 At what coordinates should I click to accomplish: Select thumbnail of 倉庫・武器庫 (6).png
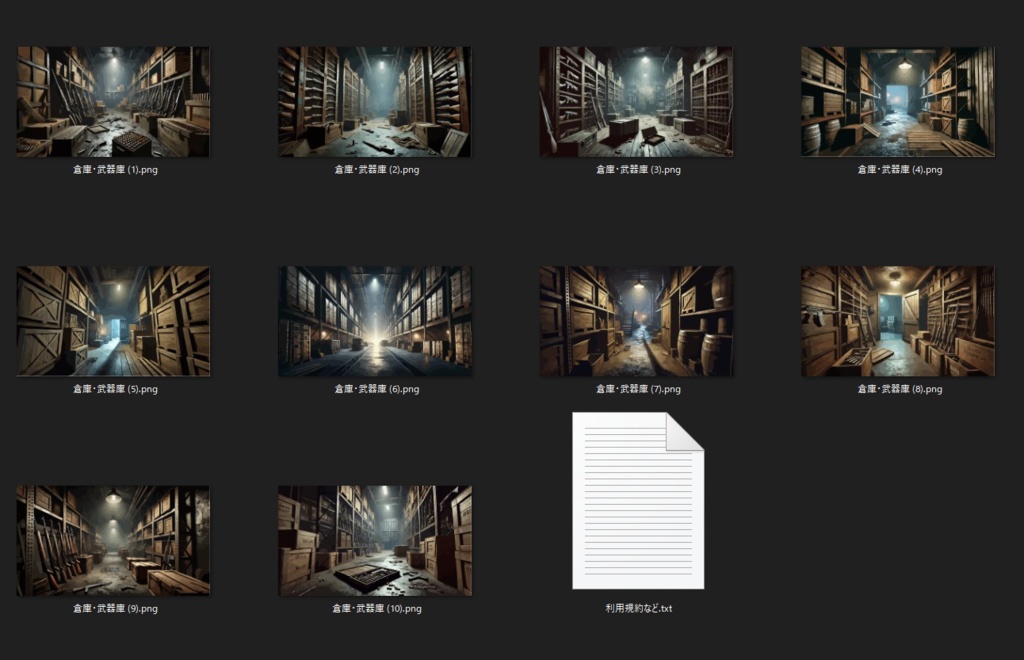point(375,321)
